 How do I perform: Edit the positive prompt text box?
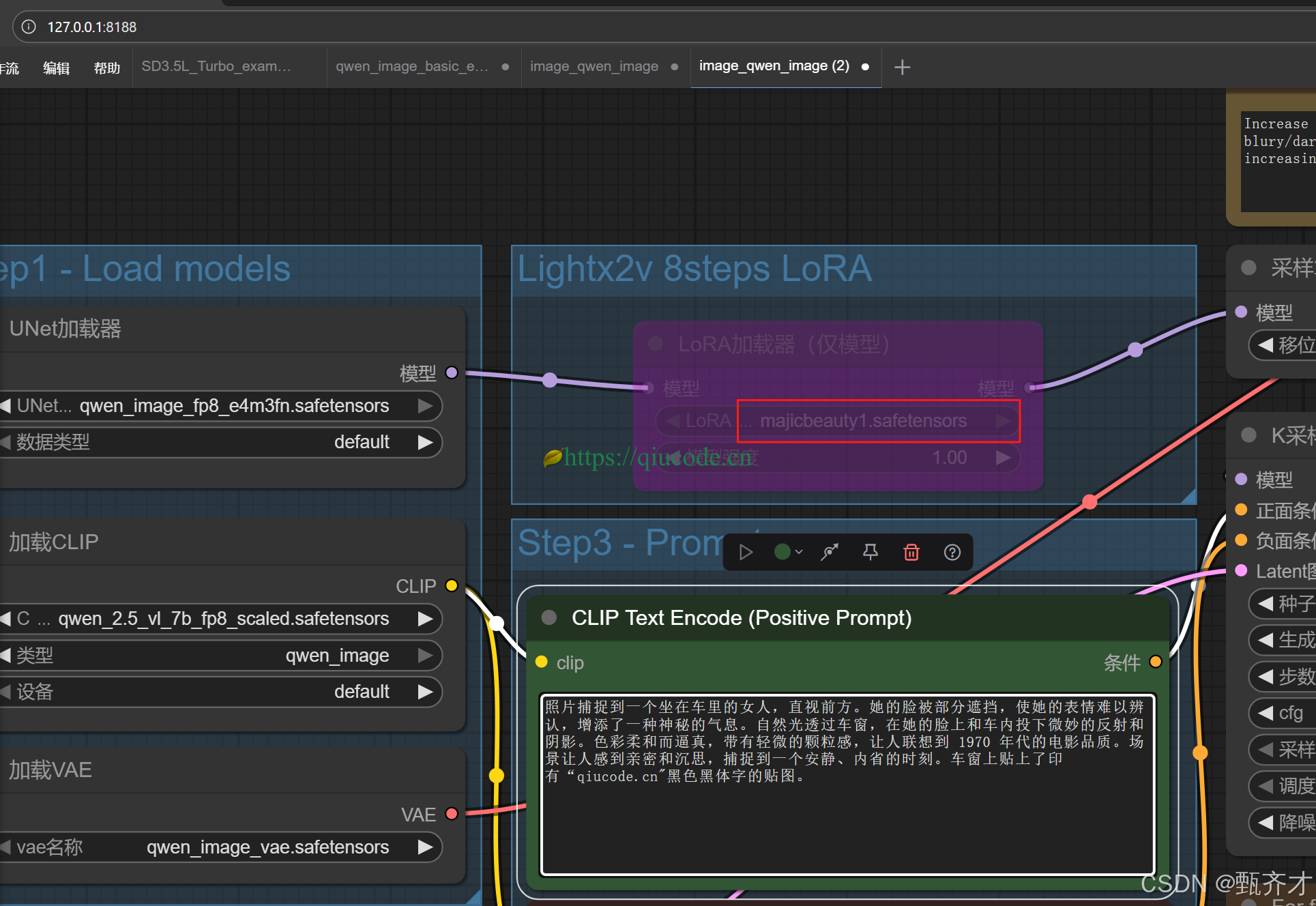pos(847,784)
